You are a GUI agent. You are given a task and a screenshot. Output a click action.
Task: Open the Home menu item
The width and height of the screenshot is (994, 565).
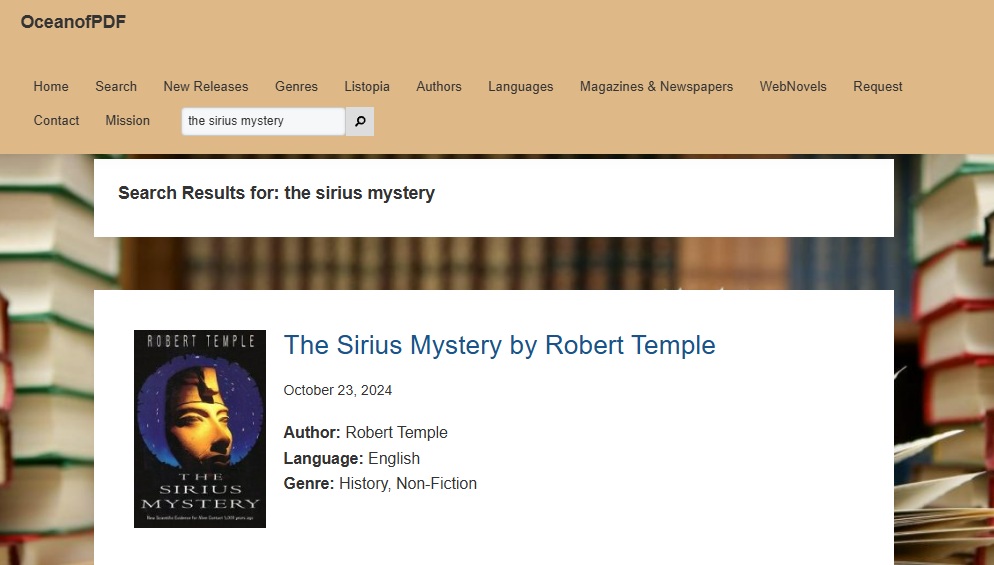[x=51, y=87]
